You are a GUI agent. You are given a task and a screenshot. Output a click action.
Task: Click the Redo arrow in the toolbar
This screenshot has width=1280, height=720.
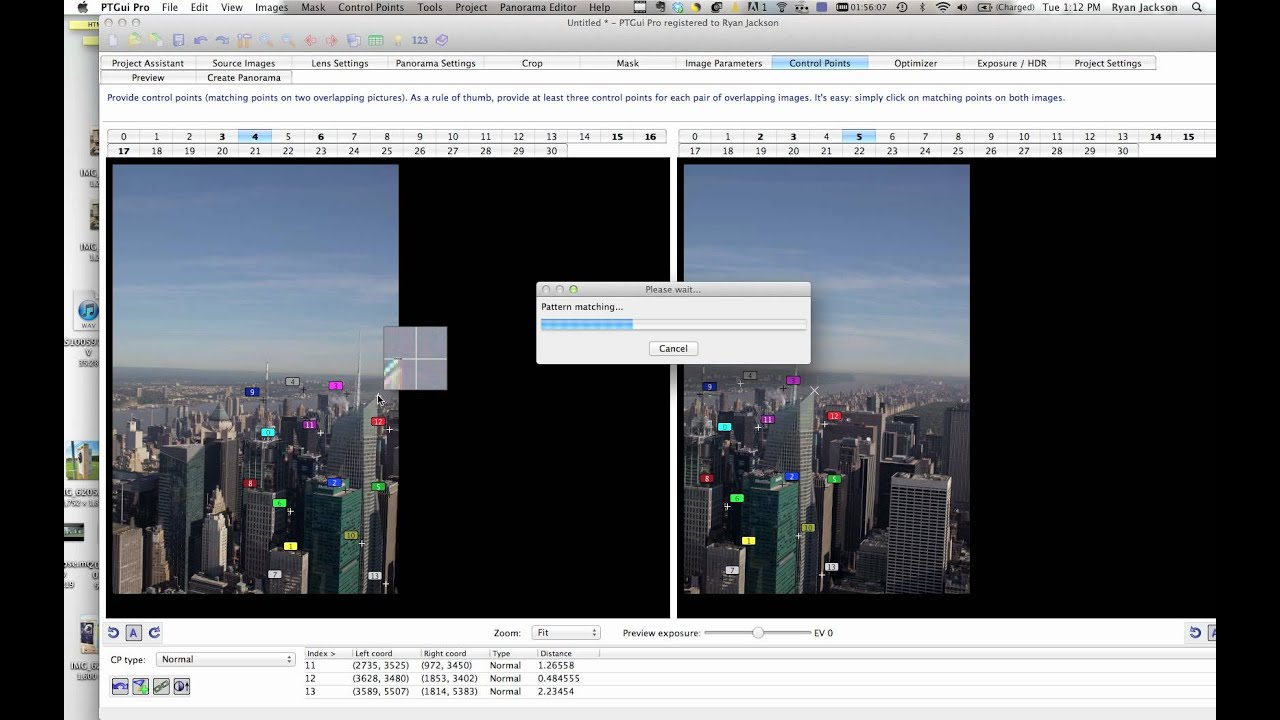coord(222,40)
